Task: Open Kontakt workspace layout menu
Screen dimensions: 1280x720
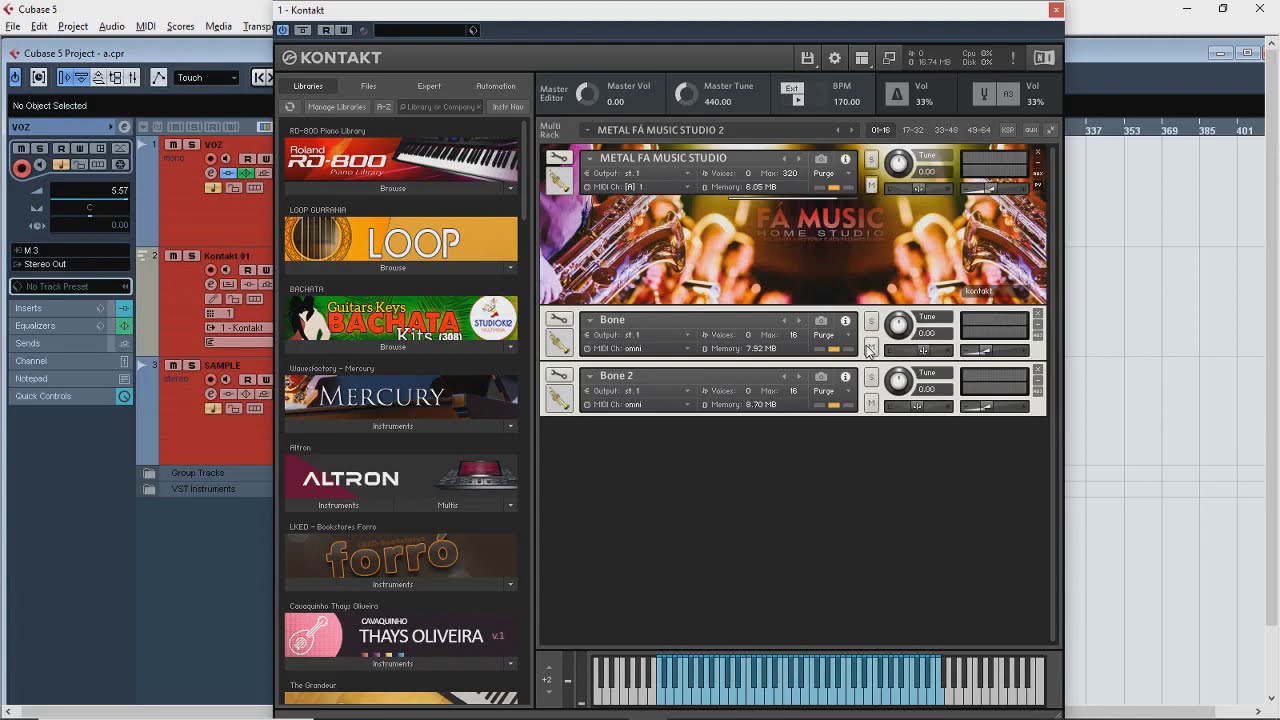Action: pyautogui.click(x=861, y=58)
